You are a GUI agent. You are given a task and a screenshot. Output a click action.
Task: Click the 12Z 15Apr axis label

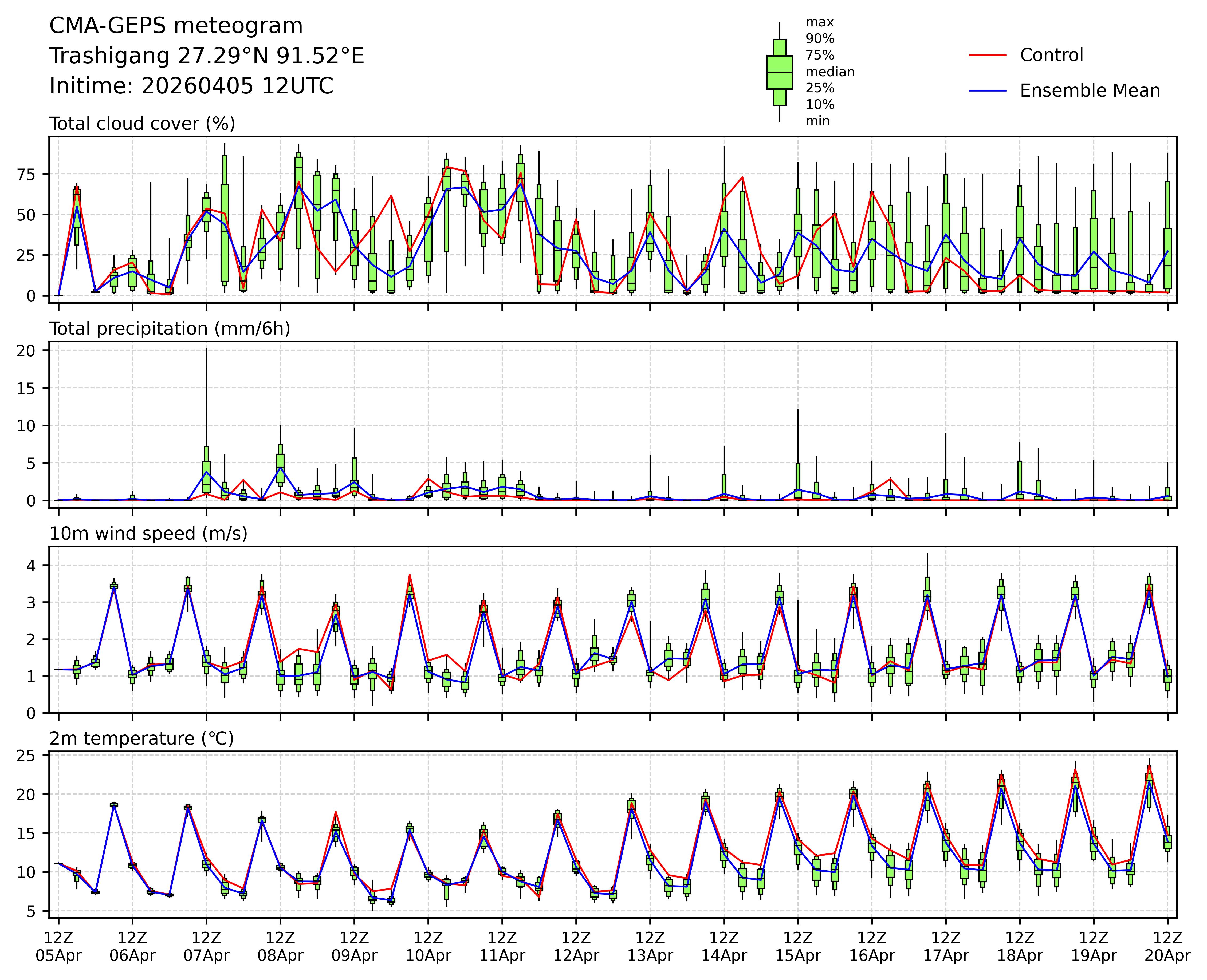(797, 946)
